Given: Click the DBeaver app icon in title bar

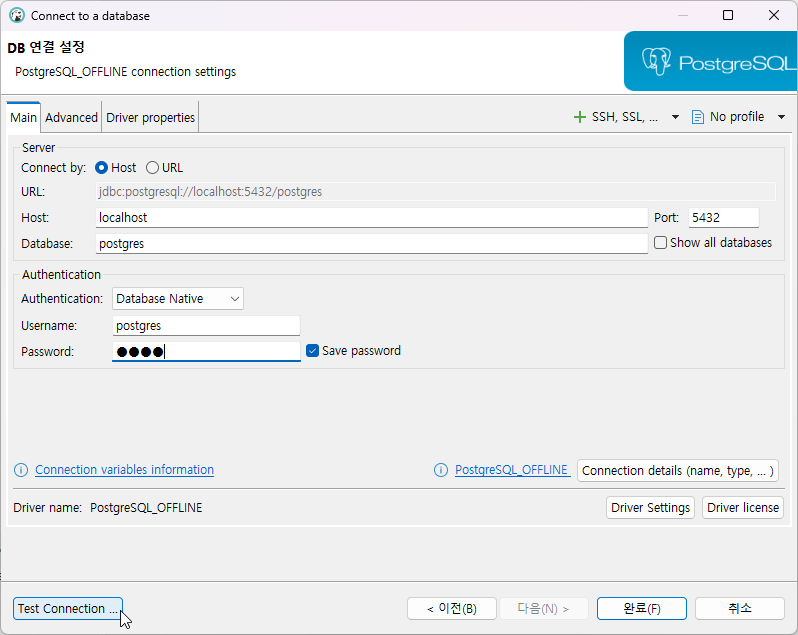Looking at the screenshot, I should tap(17, 15).
